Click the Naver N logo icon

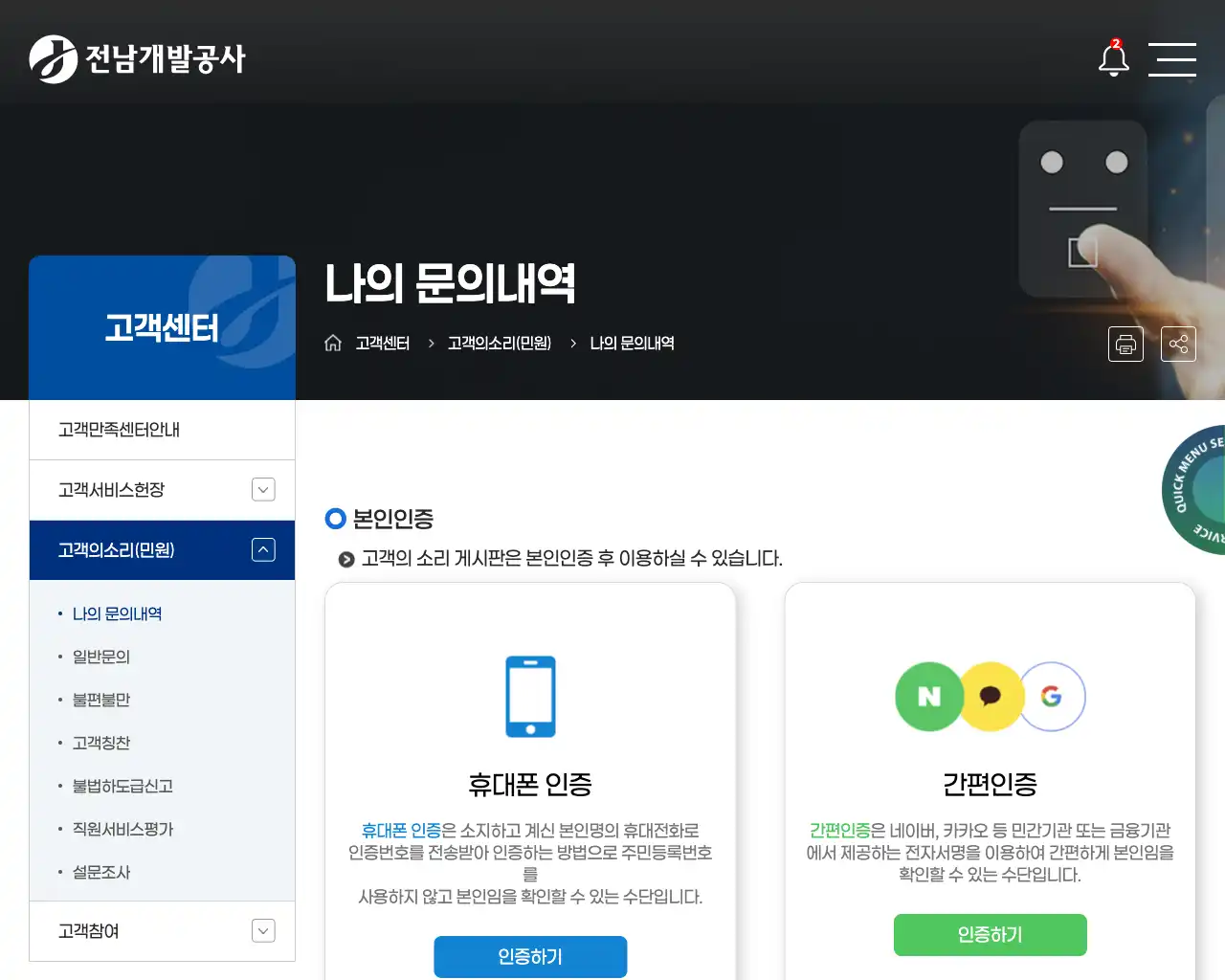929,697
